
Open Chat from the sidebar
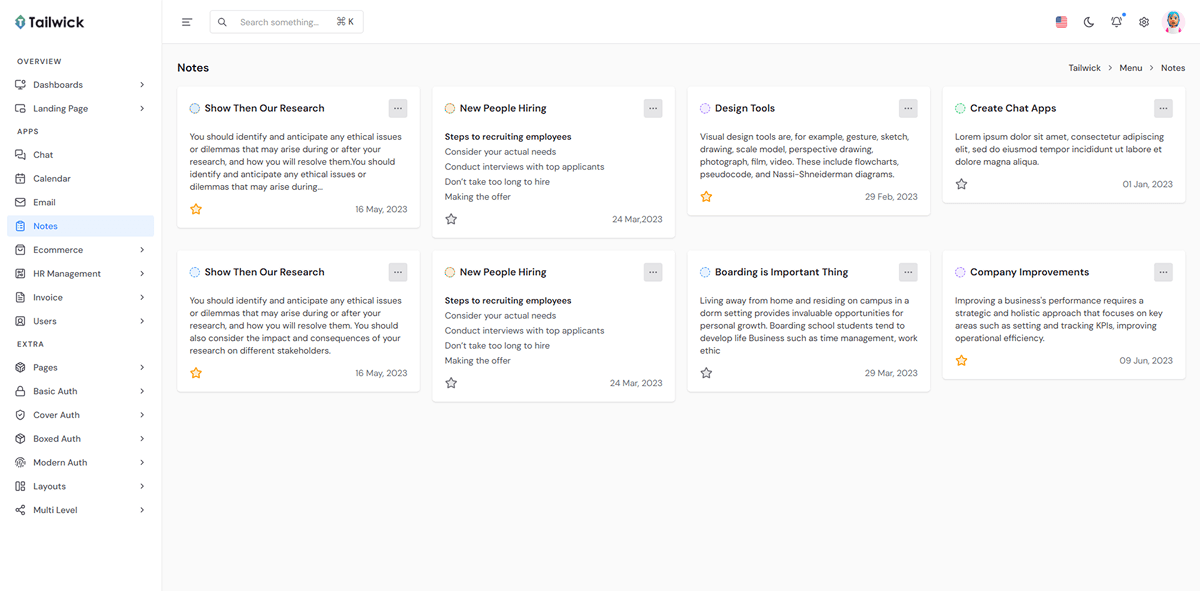pos(43,155)
